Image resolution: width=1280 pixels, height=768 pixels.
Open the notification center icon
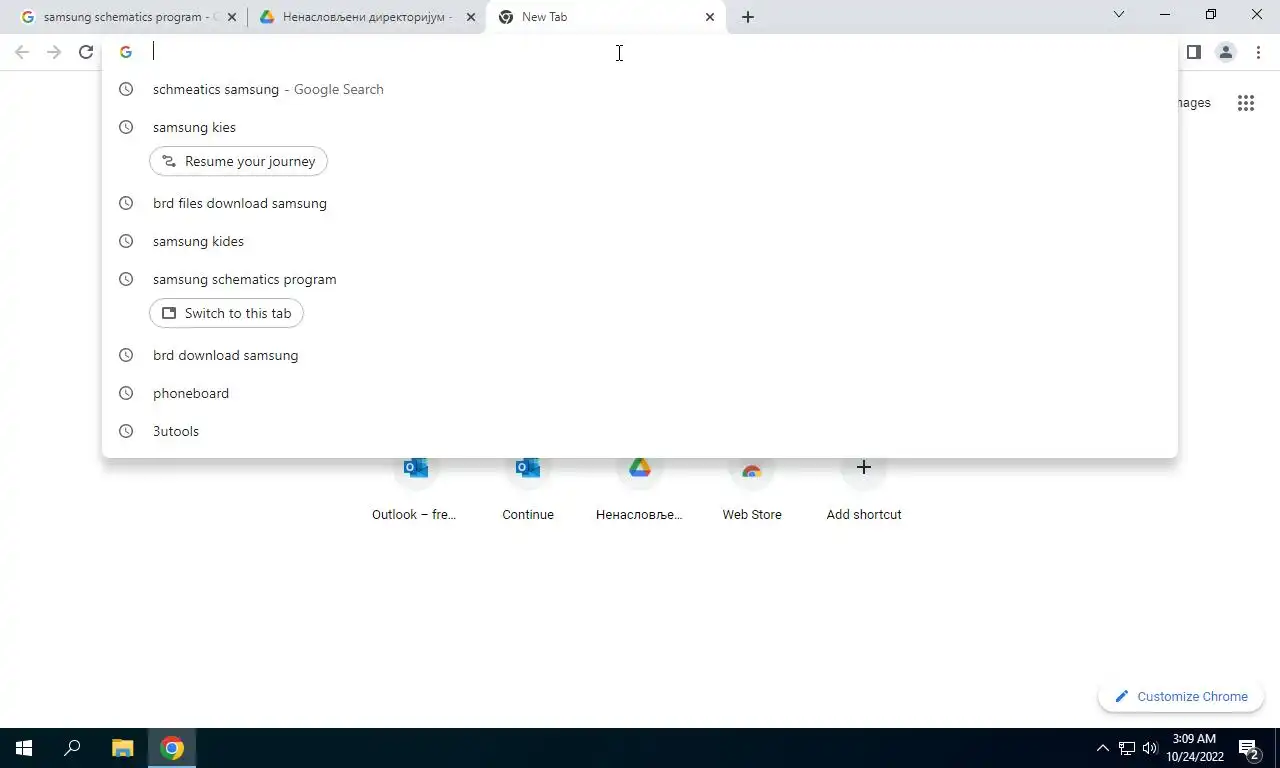click(x=1249, y=748)
